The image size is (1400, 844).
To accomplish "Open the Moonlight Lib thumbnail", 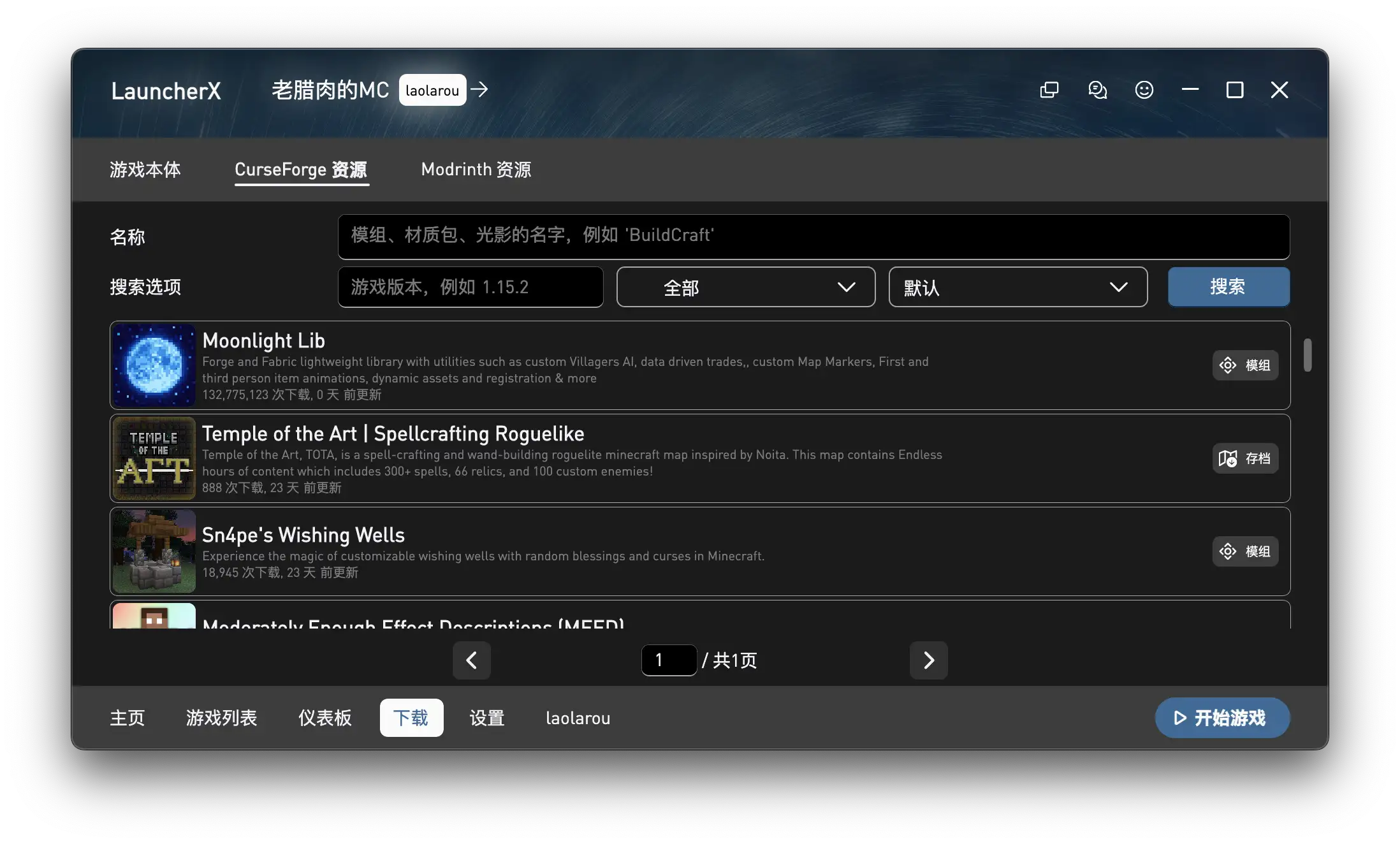I will point(154,365).
